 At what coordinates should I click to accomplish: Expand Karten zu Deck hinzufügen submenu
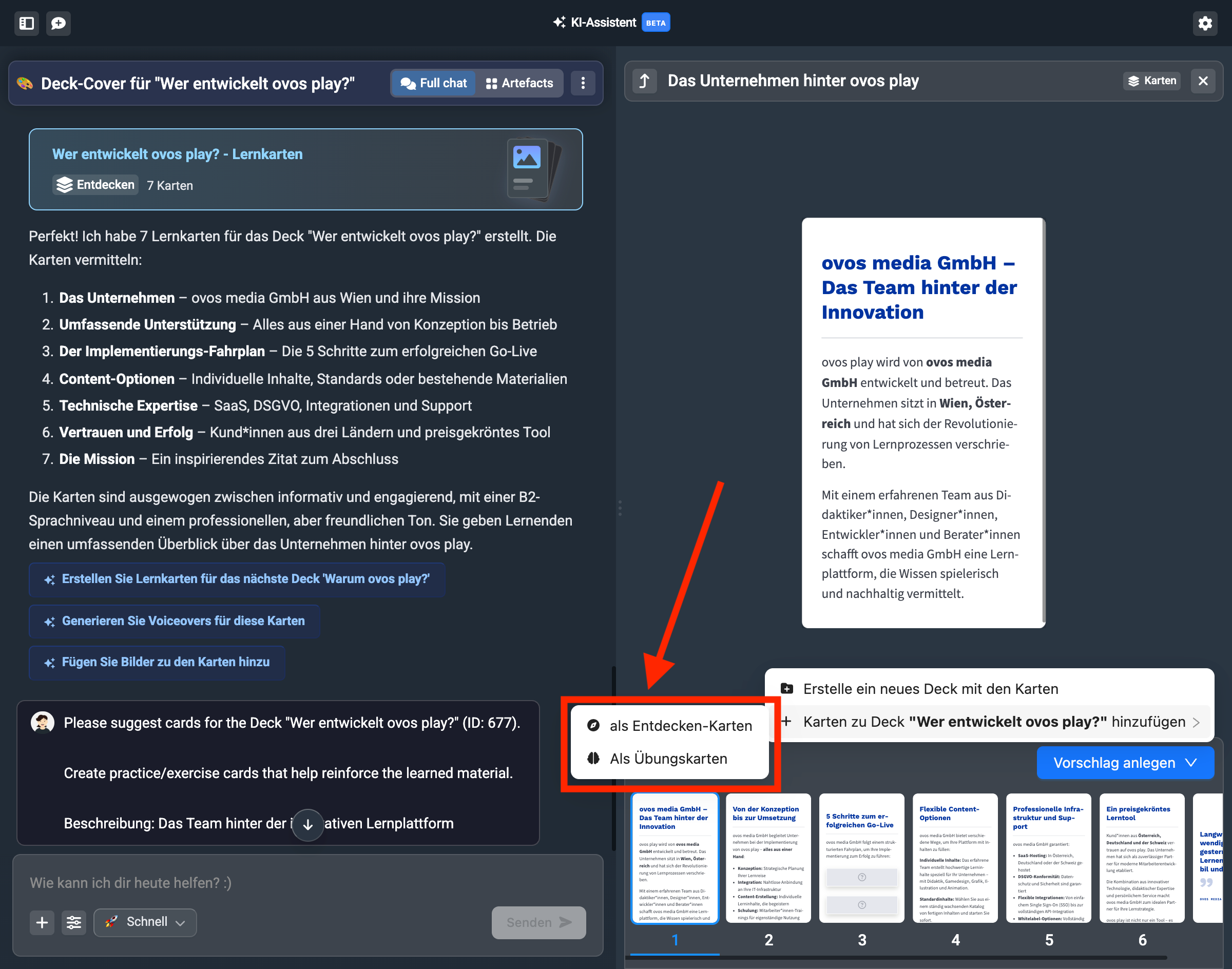[x=994, y=722]
